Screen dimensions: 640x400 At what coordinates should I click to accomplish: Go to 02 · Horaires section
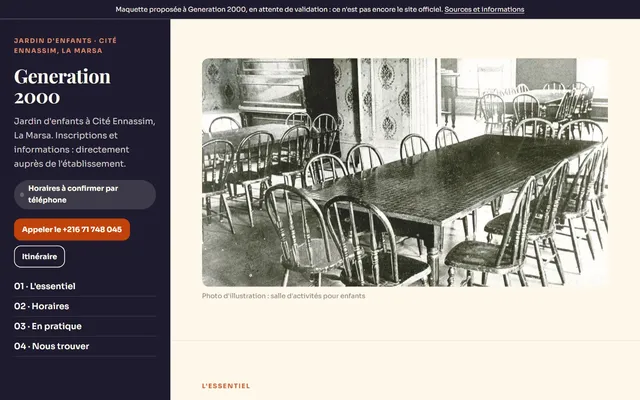pyautogui.click(x=85, y=306)
